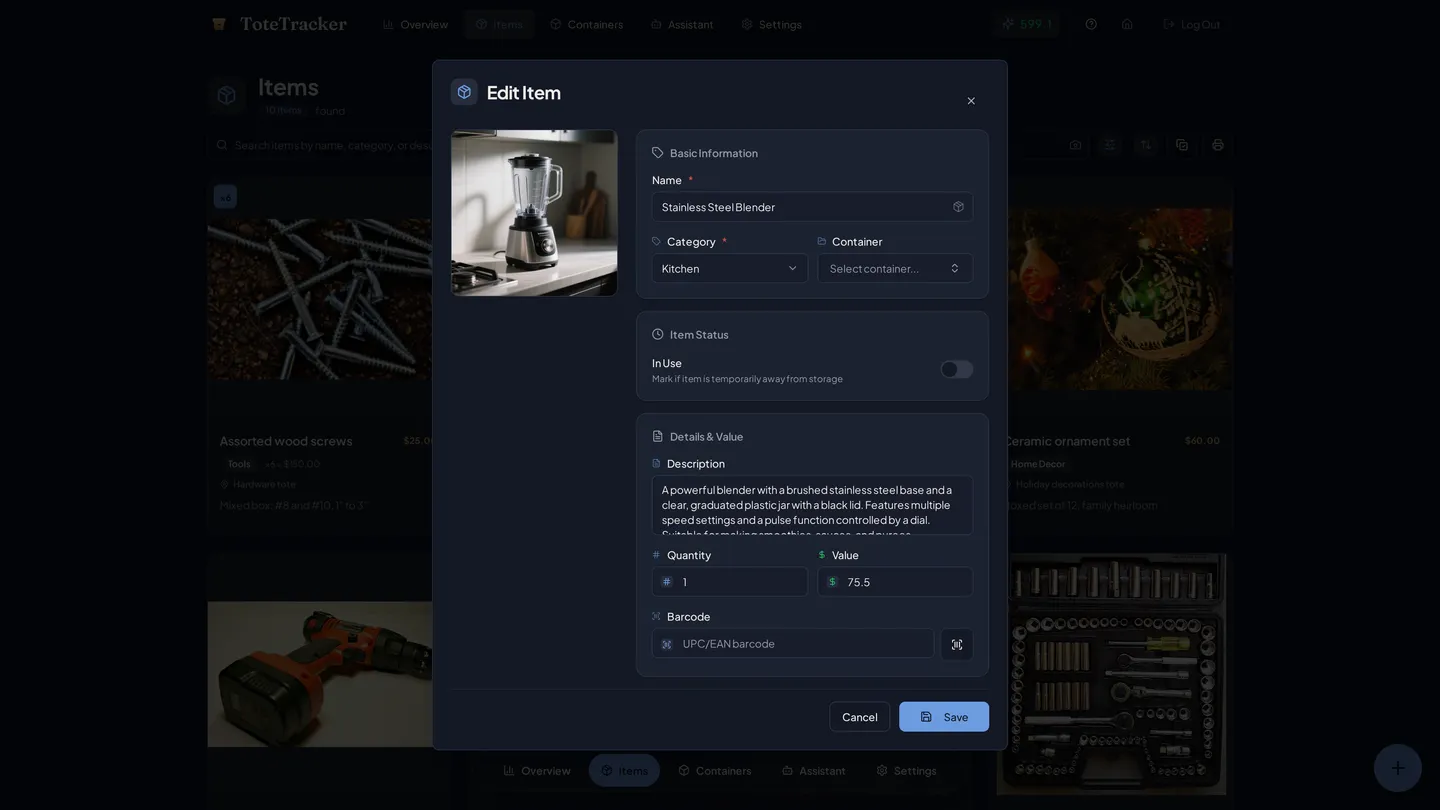
Task: Click the socket set item image
Action: pos(1112,674)
